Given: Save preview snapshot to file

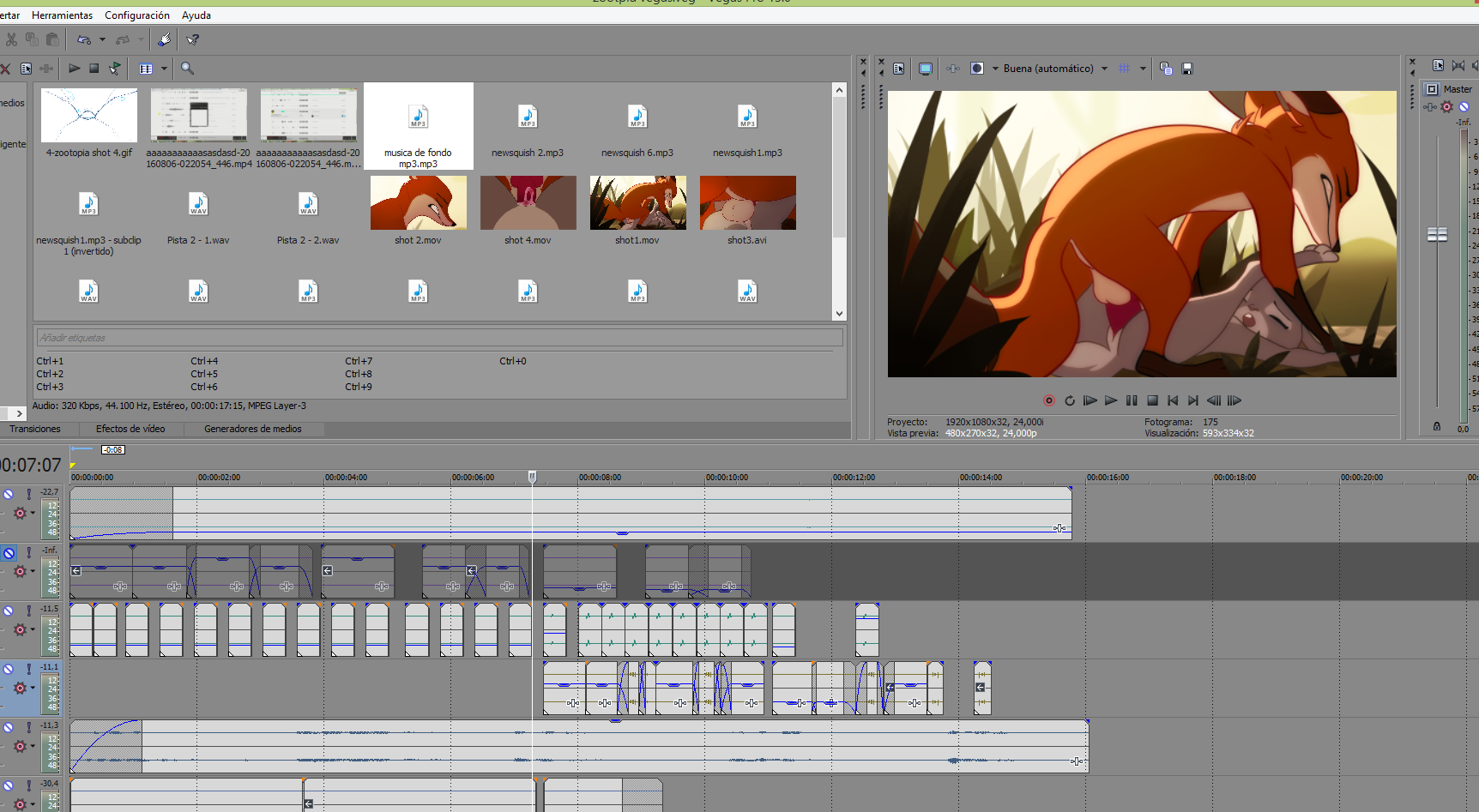Looking at the screenshot, I should (x=1187, y=69).
